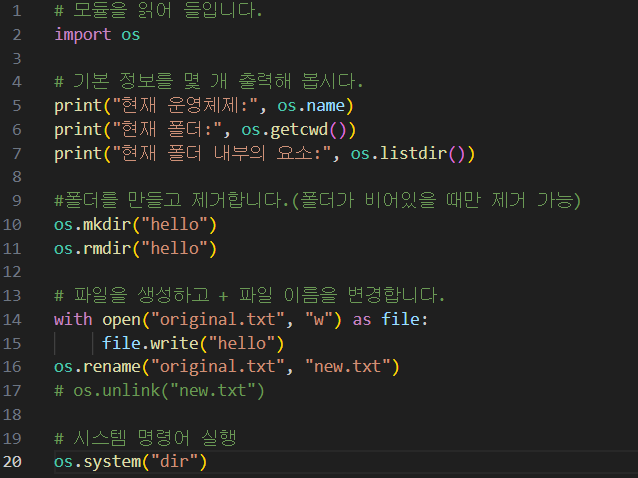Click 'mkdir' on line 10
This screenshot has width=638, height=478.
click(x=107, y=225)
